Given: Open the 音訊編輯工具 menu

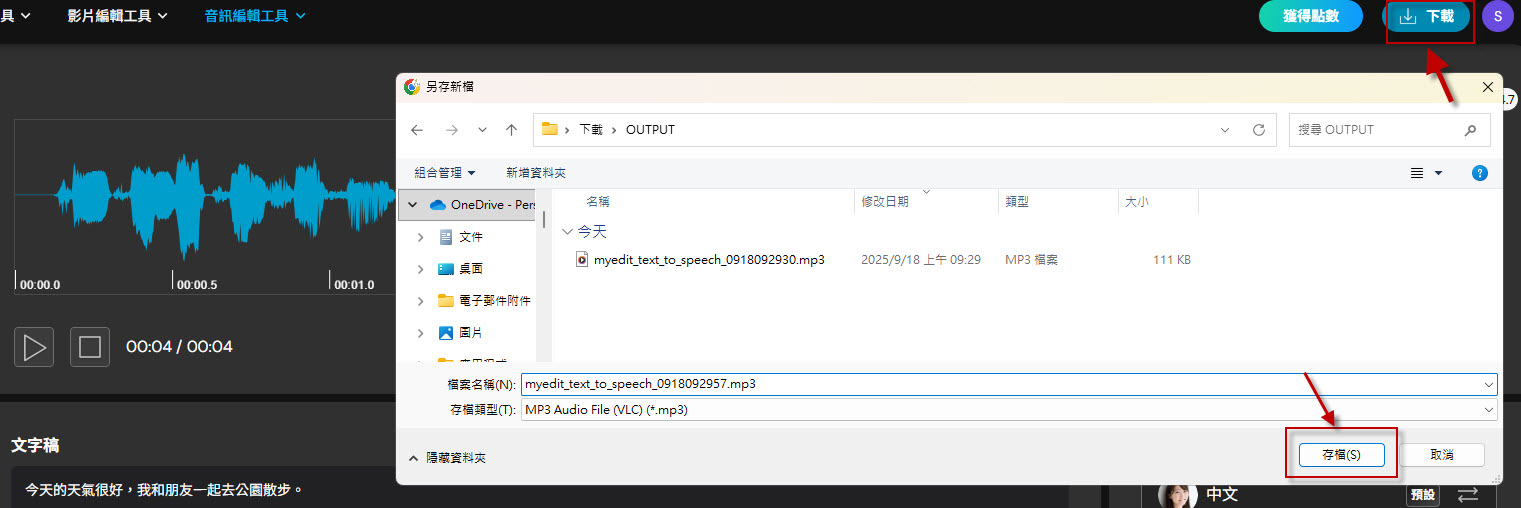Looking at the screenshot, I should point(255,16).
